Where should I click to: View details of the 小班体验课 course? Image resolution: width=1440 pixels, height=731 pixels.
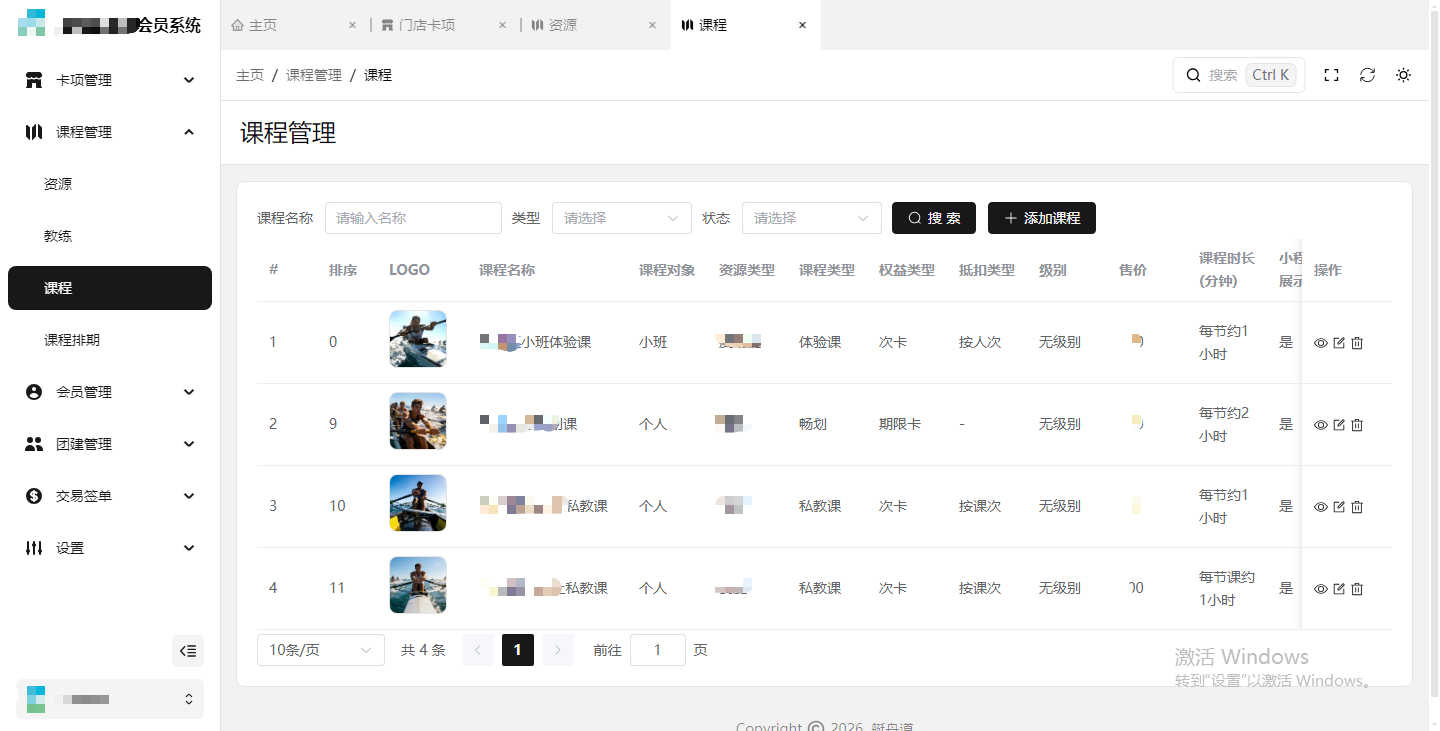pos(1320,342)
